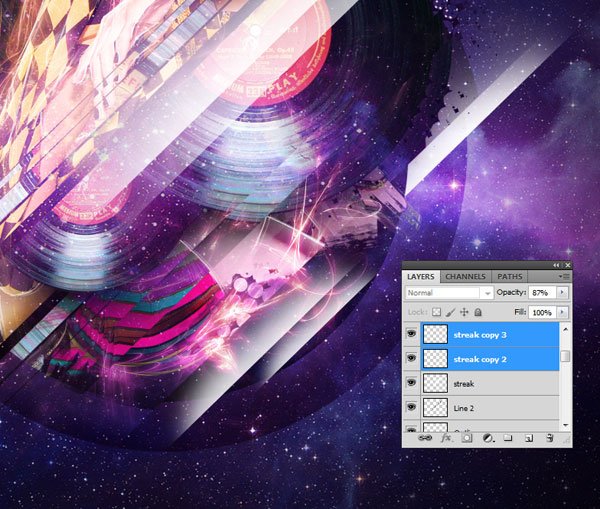600x509 pixels.
Task: Lock image pixels brush icon
Action: tap(450, 312)
